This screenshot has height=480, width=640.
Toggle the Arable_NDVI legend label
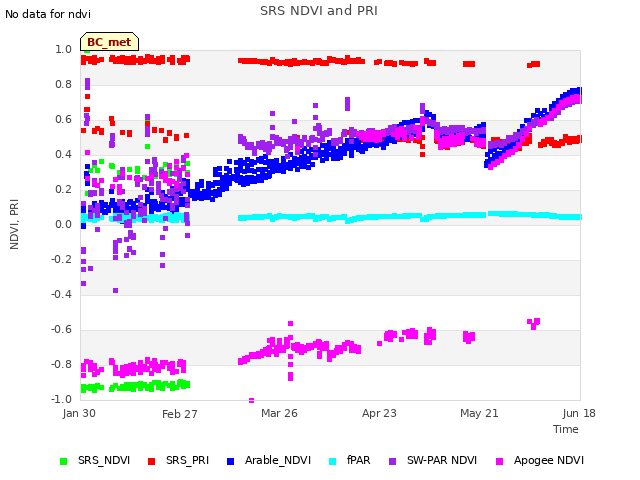[278, 460]
